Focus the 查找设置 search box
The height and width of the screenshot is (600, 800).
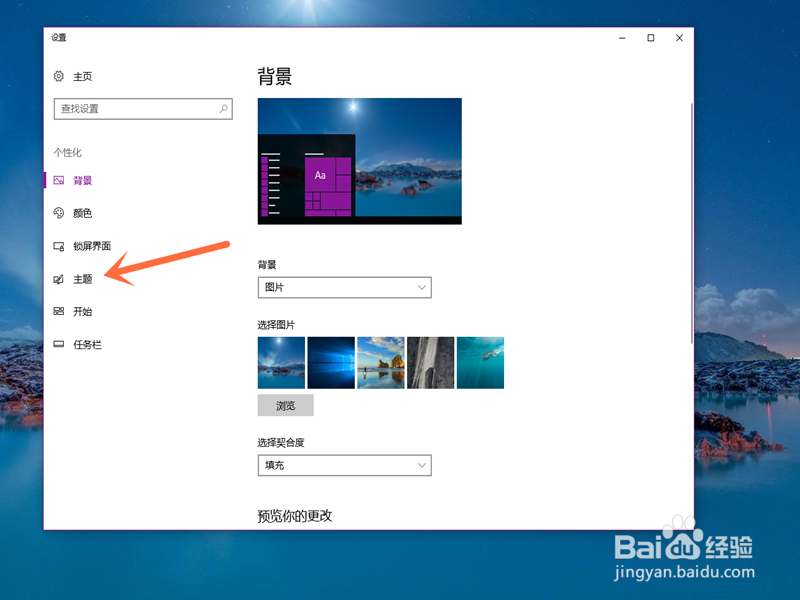(143, 109)
